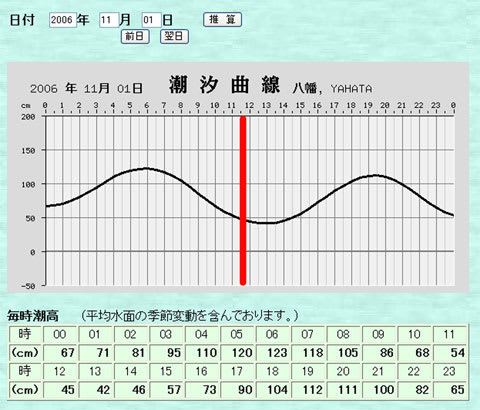
Task: Click the day input field showing 01
Action: [151, 20]
